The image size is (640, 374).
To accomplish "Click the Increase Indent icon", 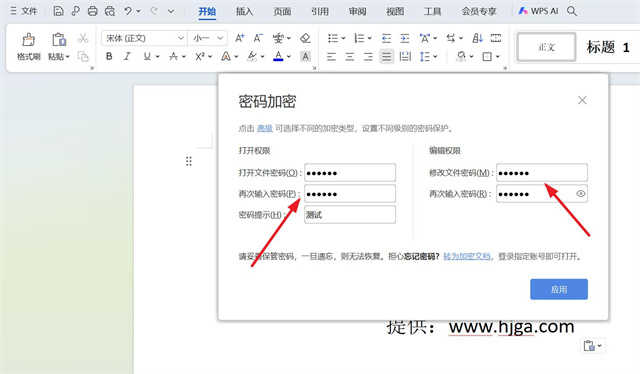I will click(x=404, y=38).
